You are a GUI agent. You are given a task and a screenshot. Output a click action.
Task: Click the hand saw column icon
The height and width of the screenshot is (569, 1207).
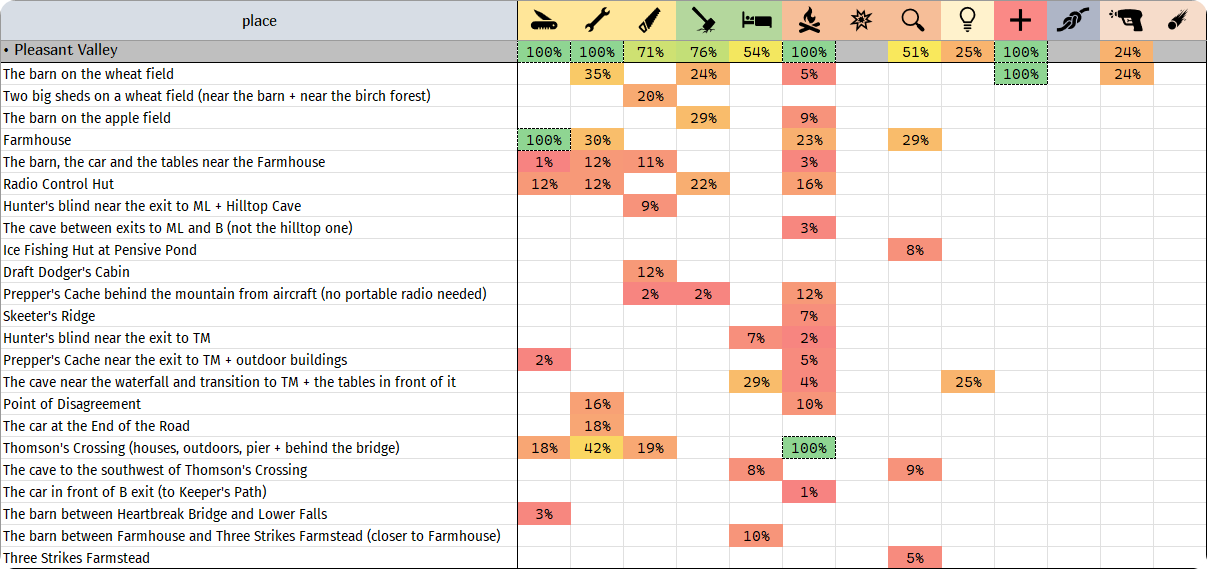click(x=650, y=21)
